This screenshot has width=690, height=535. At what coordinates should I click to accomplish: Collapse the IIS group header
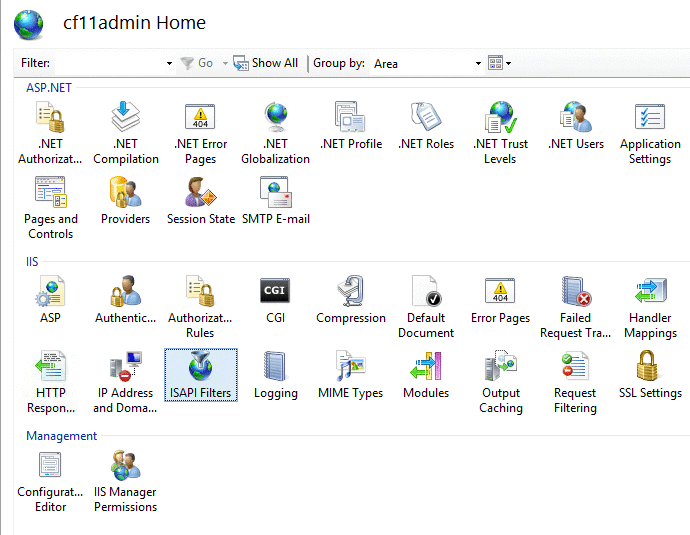[x=32, y=262]
